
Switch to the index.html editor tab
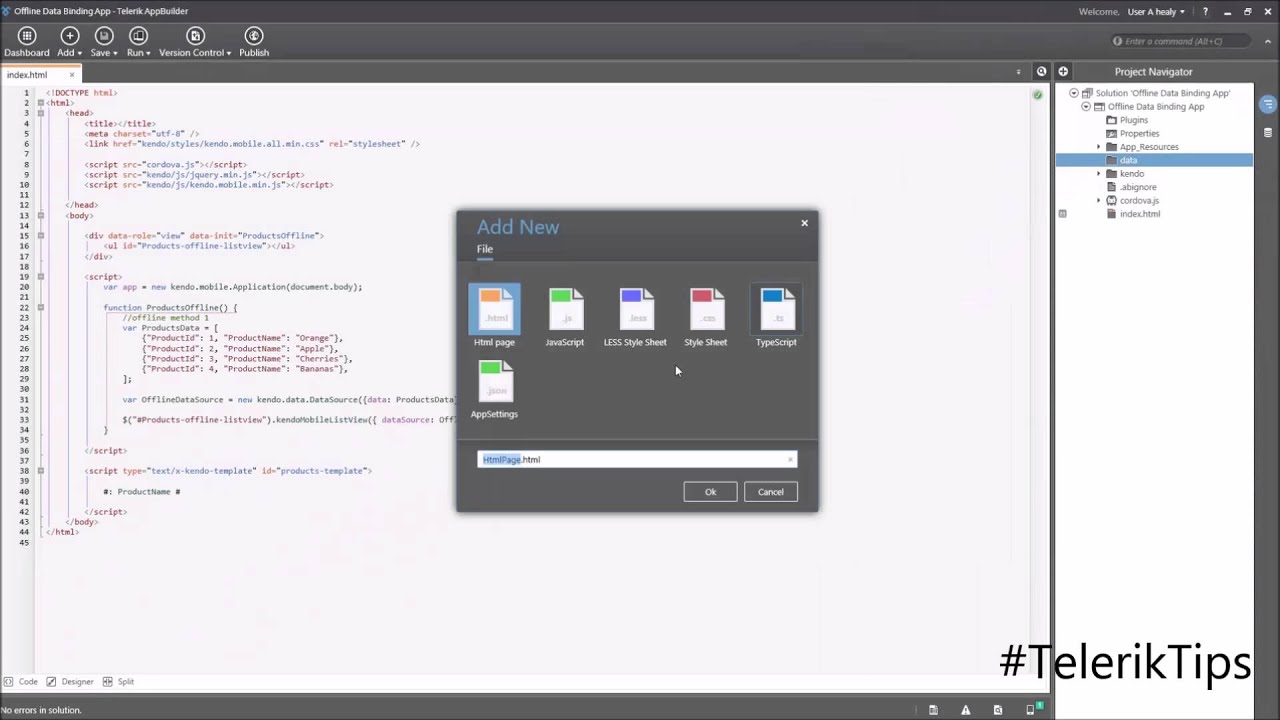[27, 75]
